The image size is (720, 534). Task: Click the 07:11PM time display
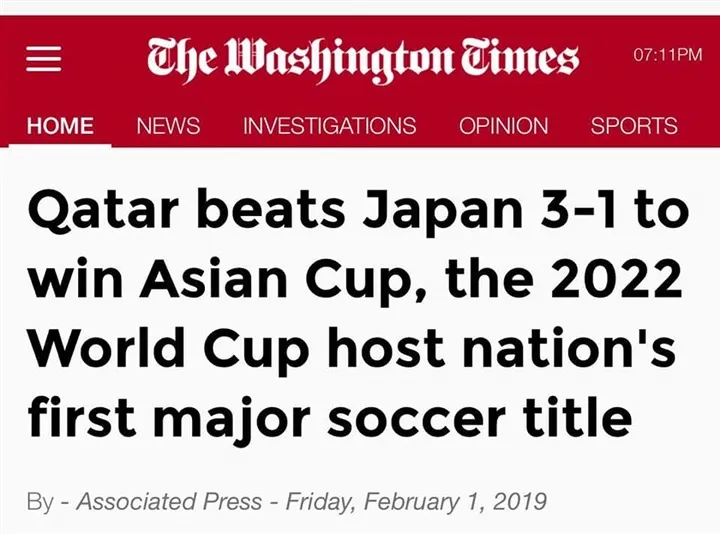click(668, 55)
